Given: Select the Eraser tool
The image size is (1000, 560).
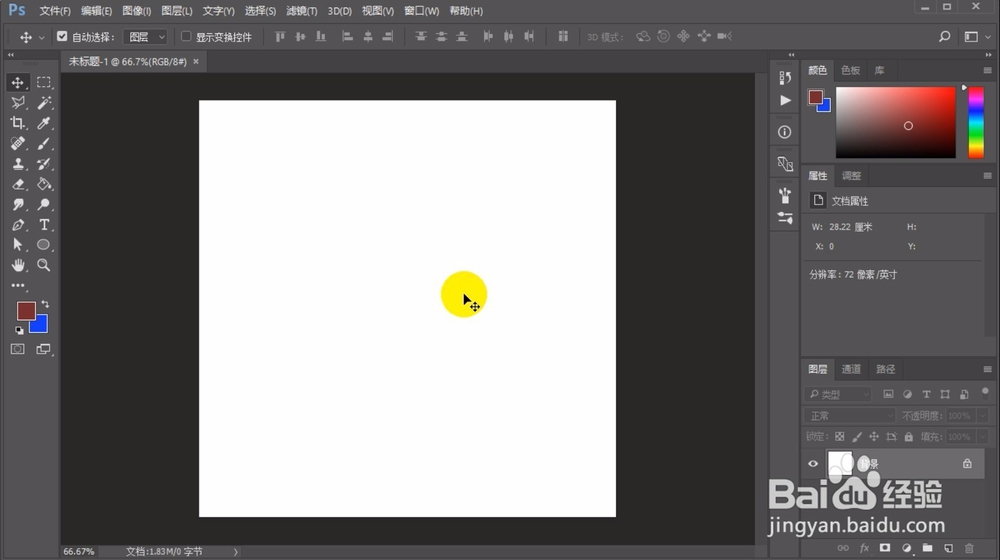Looking at the screenshot, I should click(x=18, y=184).
